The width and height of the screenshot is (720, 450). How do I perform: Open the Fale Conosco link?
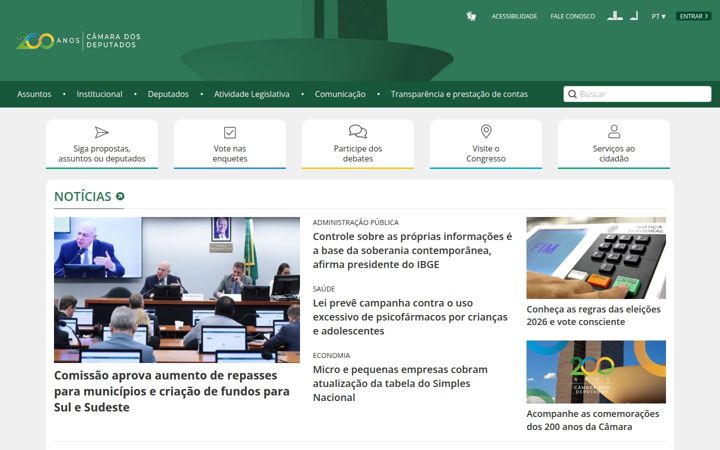pos(573,16)
